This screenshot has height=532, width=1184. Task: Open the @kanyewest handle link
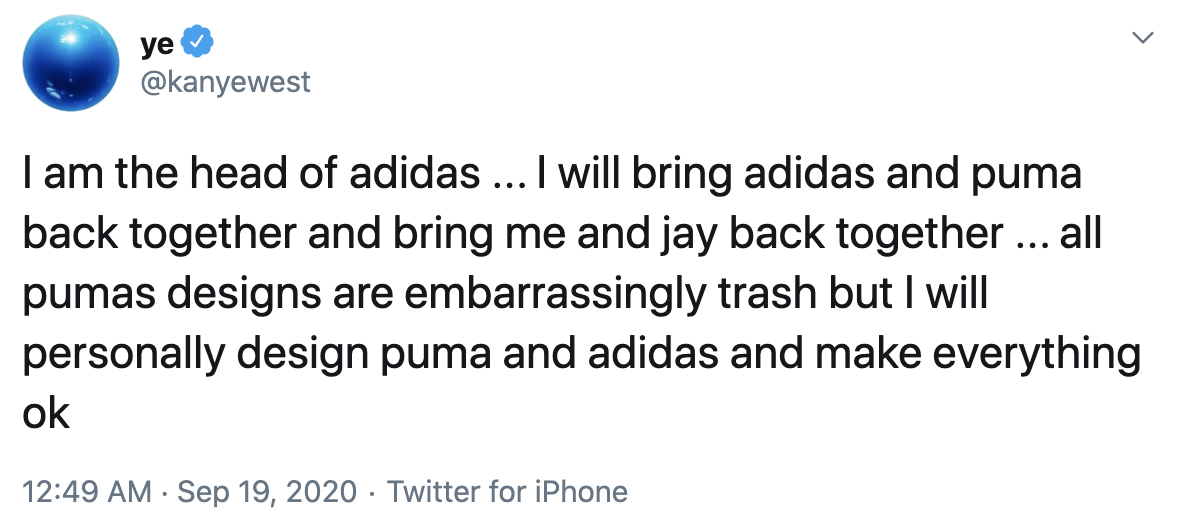pyautogui.click(x=225, y=81)
